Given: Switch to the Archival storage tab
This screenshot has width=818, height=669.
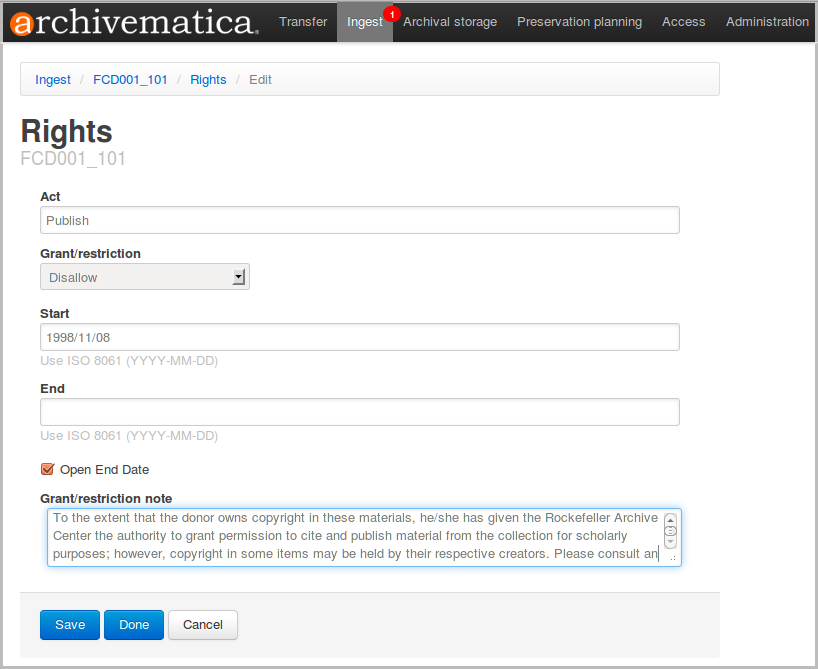Looking at the screenshot, I should 450,22.
